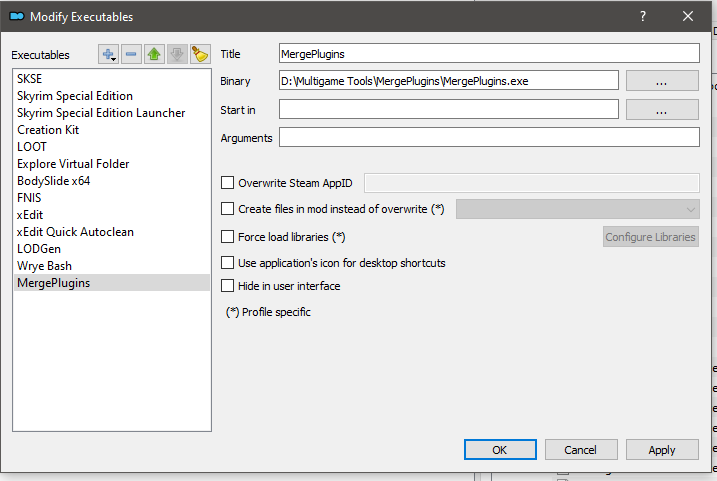Toggle Hide in user interface checkbox
This screenshot has width=717, height=481.
(x=227, y=286)
